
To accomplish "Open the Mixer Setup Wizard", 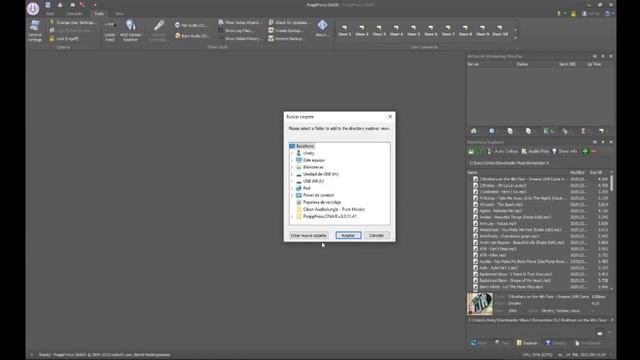I will tap(240, 22).
